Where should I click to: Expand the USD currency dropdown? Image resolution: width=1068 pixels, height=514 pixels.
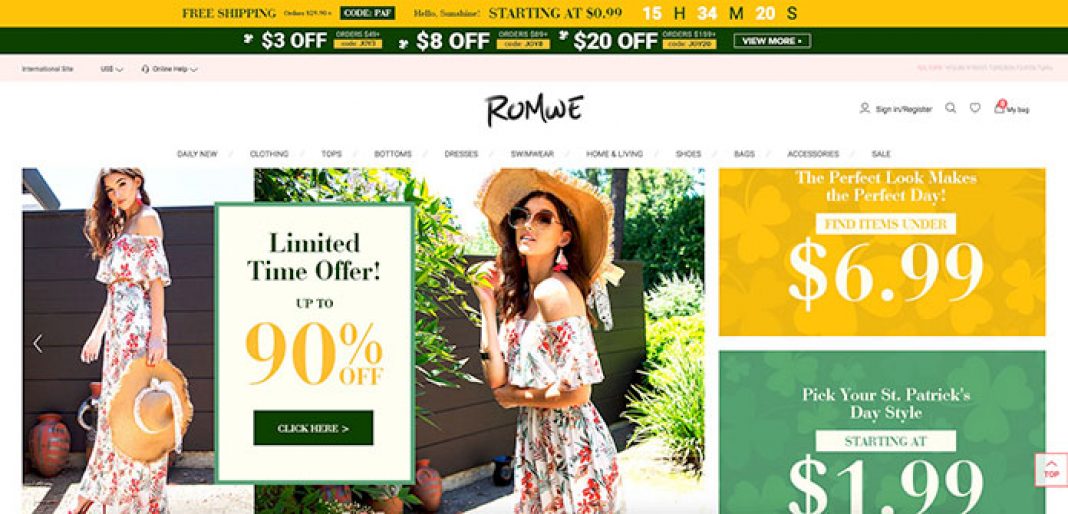112,69
